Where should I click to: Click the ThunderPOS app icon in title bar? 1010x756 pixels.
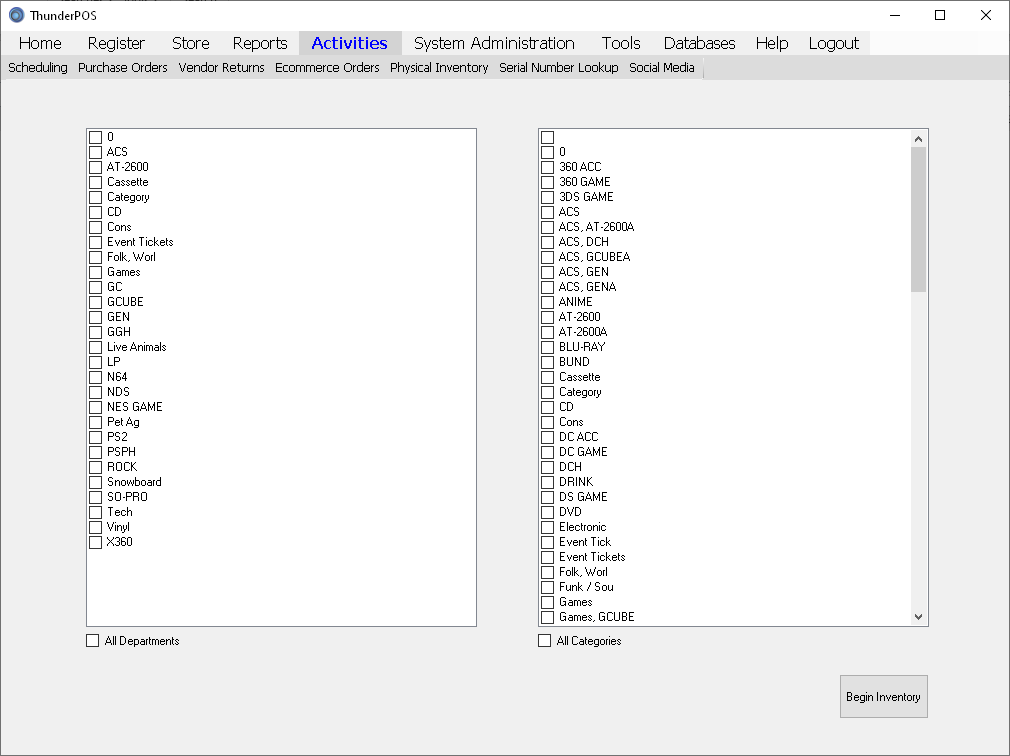point(16,15)
